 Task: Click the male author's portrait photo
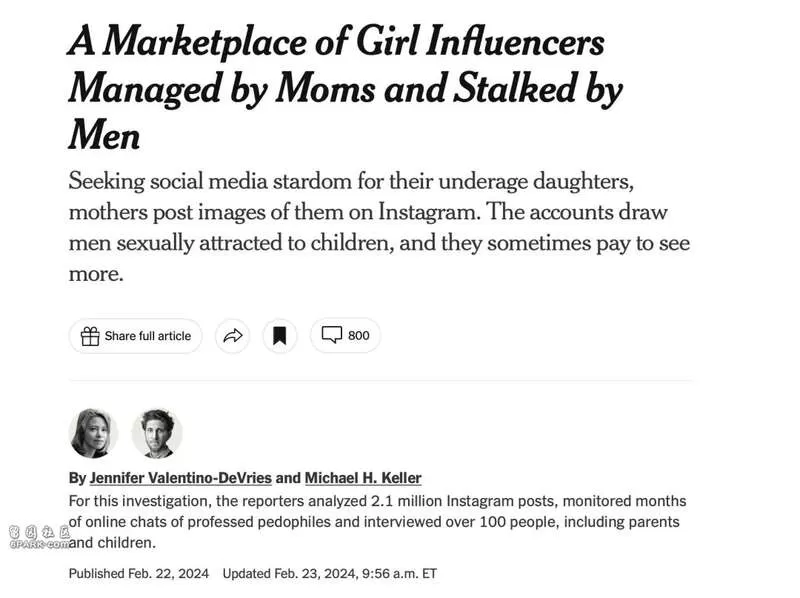157,433
